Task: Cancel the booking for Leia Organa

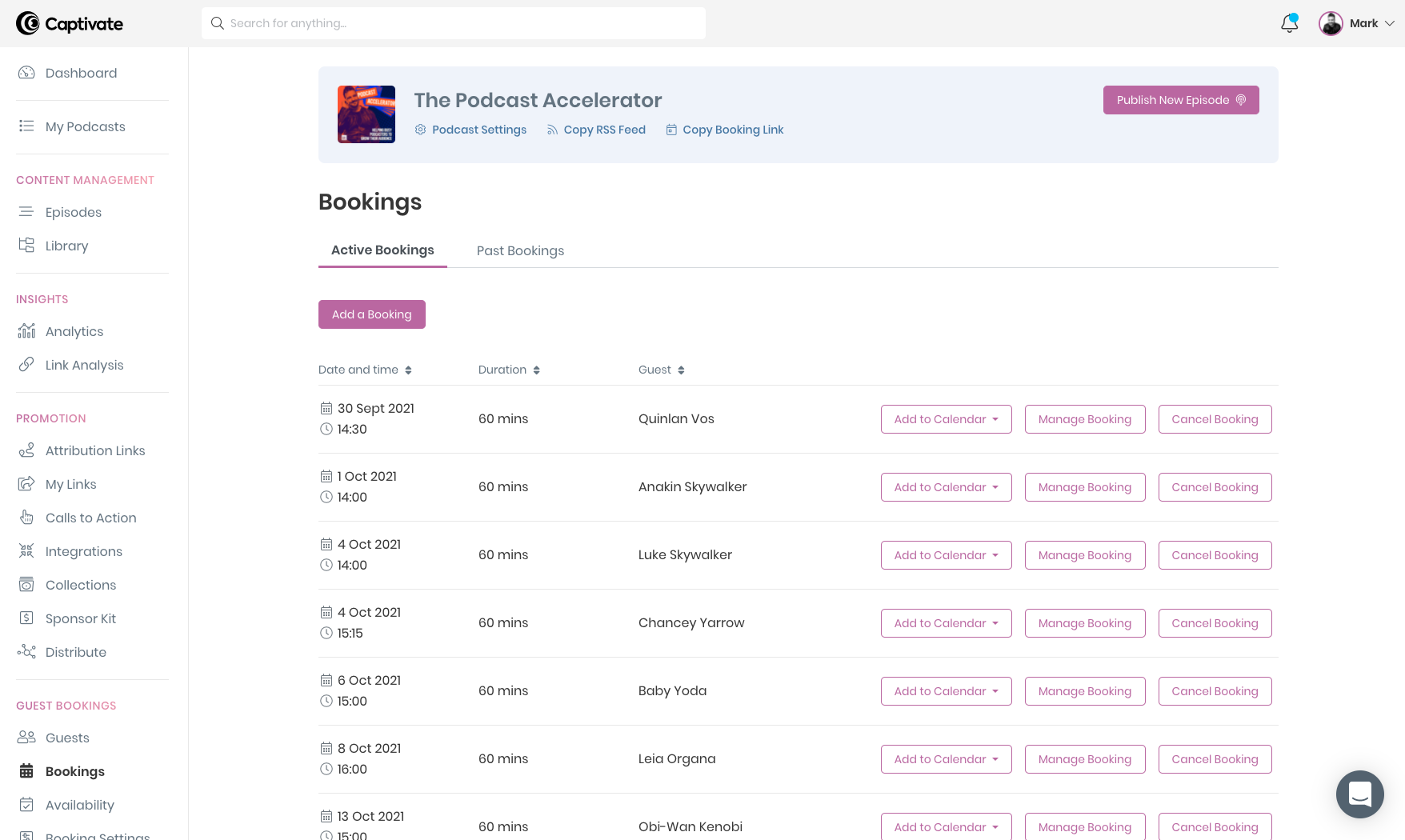Action: (x=1215, y=759)
